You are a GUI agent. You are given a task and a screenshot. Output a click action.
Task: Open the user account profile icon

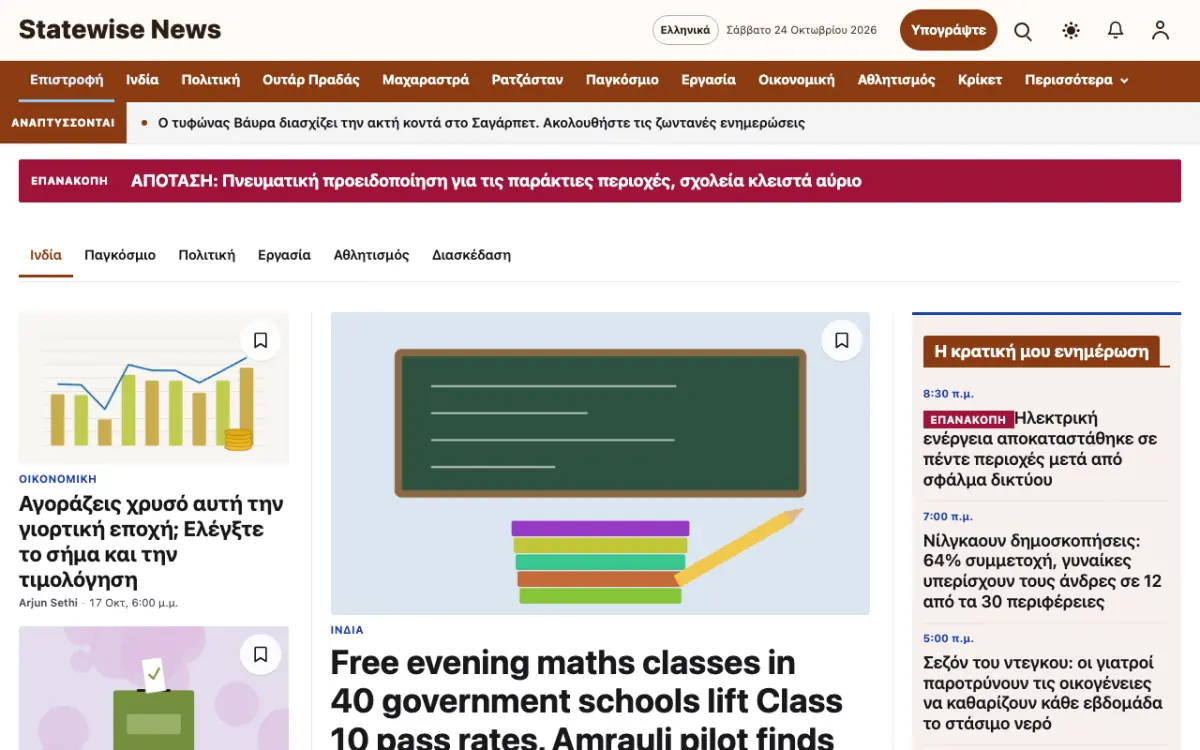(x=1160, y=31)
